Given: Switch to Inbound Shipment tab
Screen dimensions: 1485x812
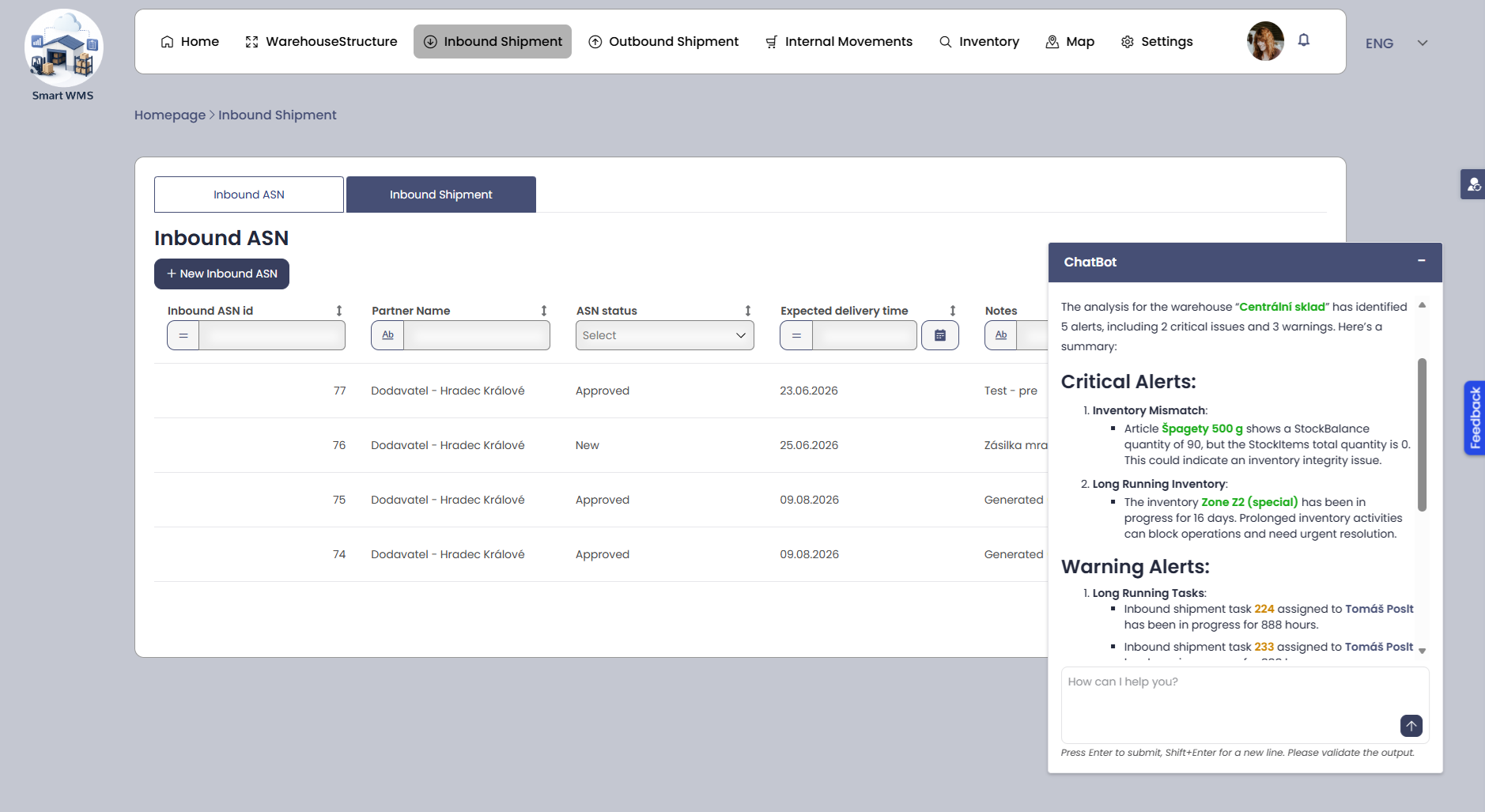Looking at the screenshot, I should [x=441, y=195].
